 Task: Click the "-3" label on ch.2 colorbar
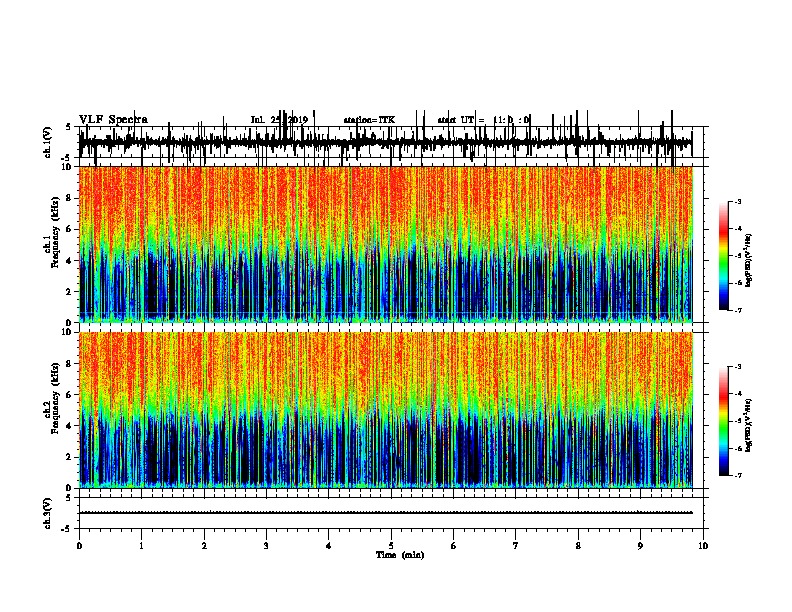738,367
